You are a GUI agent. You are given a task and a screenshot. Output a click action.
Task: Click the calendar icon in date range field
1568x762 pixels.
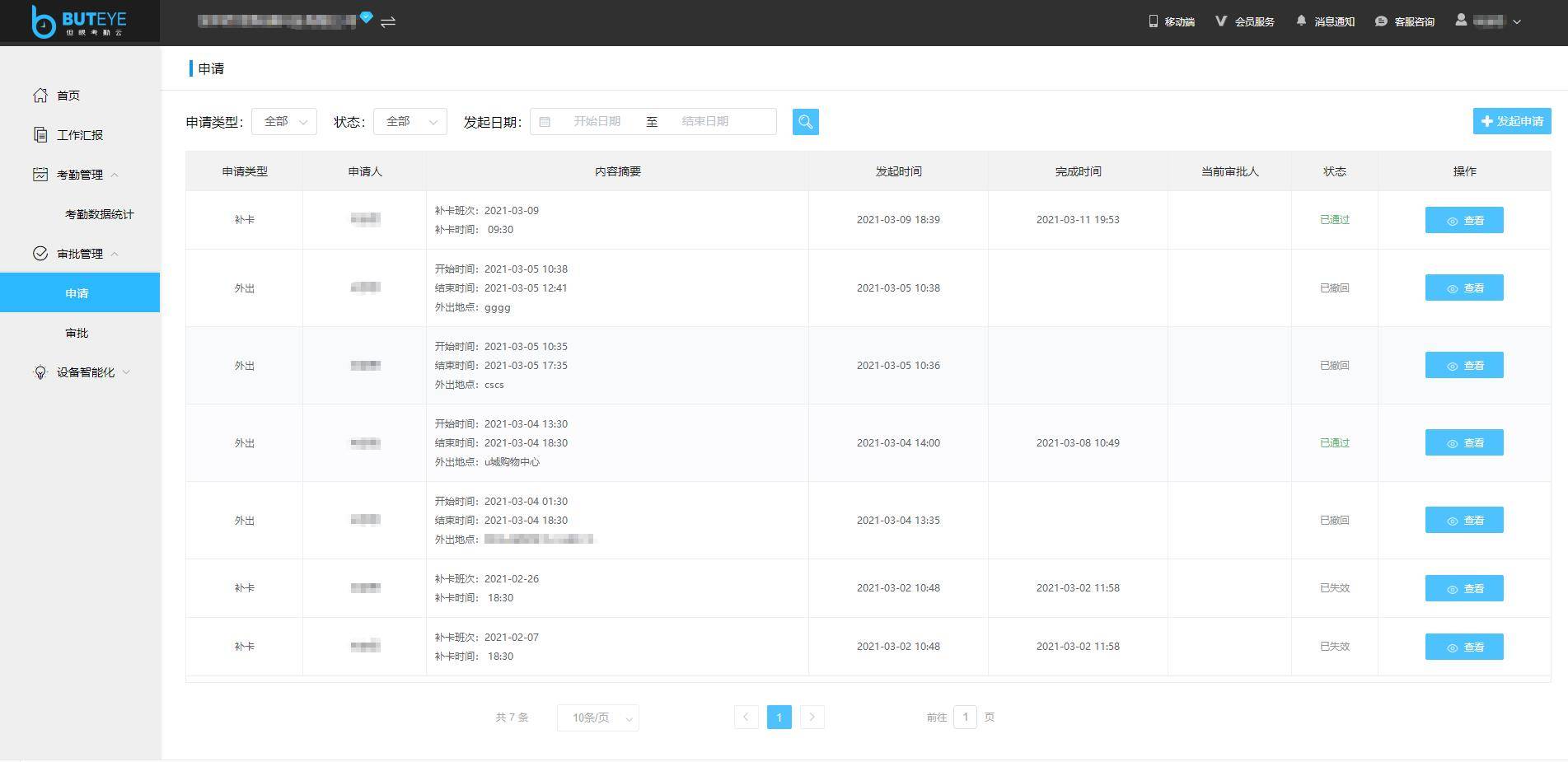(x=545, y=122)
